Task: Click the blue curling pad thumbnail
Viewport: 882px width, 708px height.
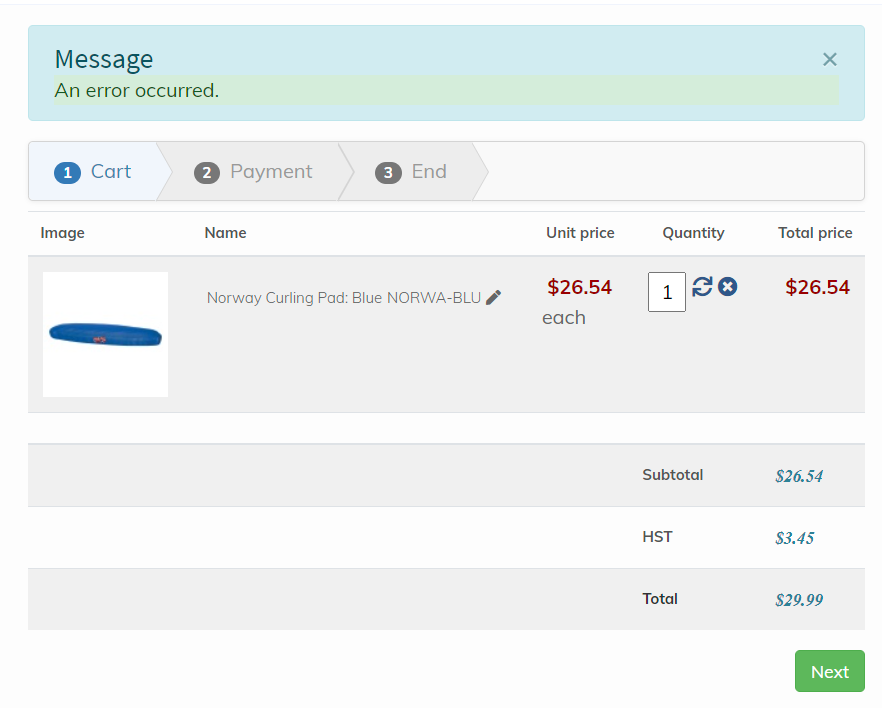Action: 105,334
